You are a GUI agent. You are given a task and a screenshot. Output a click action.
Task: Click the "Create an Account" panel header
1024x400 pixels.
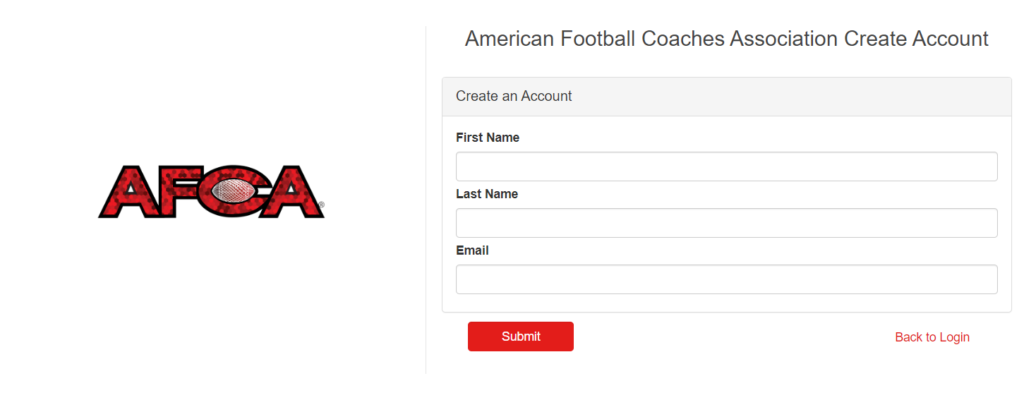click(726, 97)
